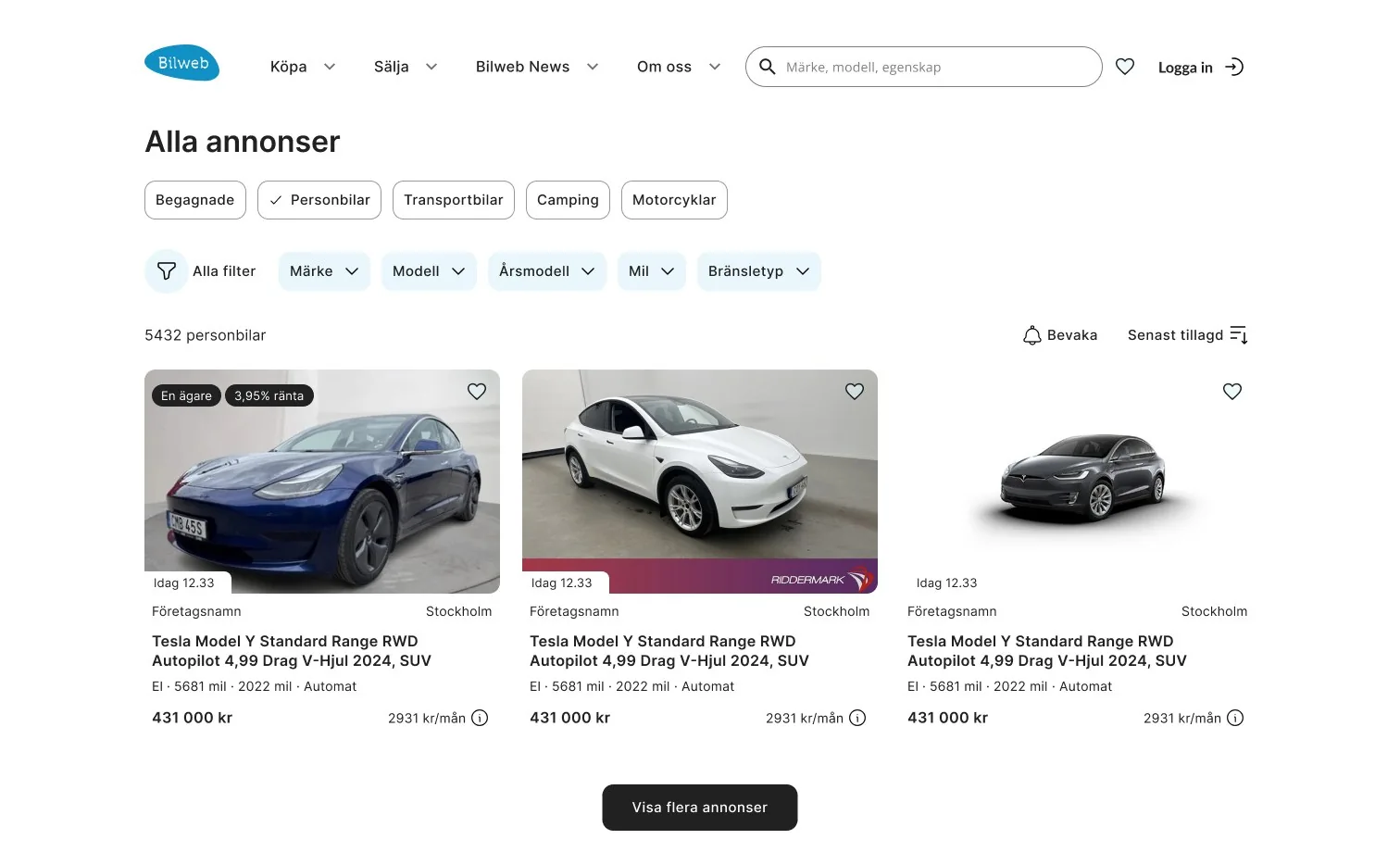Show monthly cost info for gray Tesla listing
Viewport: 1400px width, 852px height.
pyautogui.click(x=1235, y=718)
